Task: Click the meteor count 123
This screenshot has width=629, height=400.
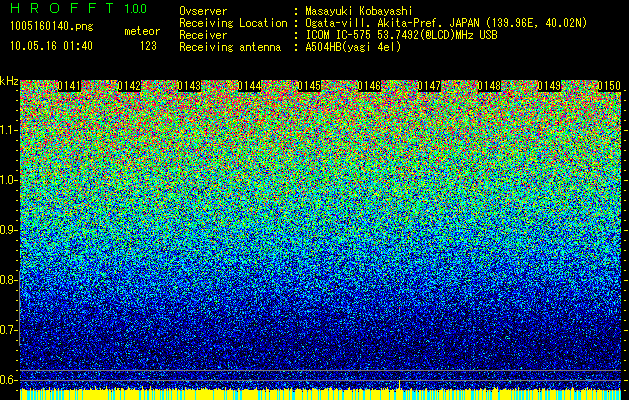Action: [148, 46]
